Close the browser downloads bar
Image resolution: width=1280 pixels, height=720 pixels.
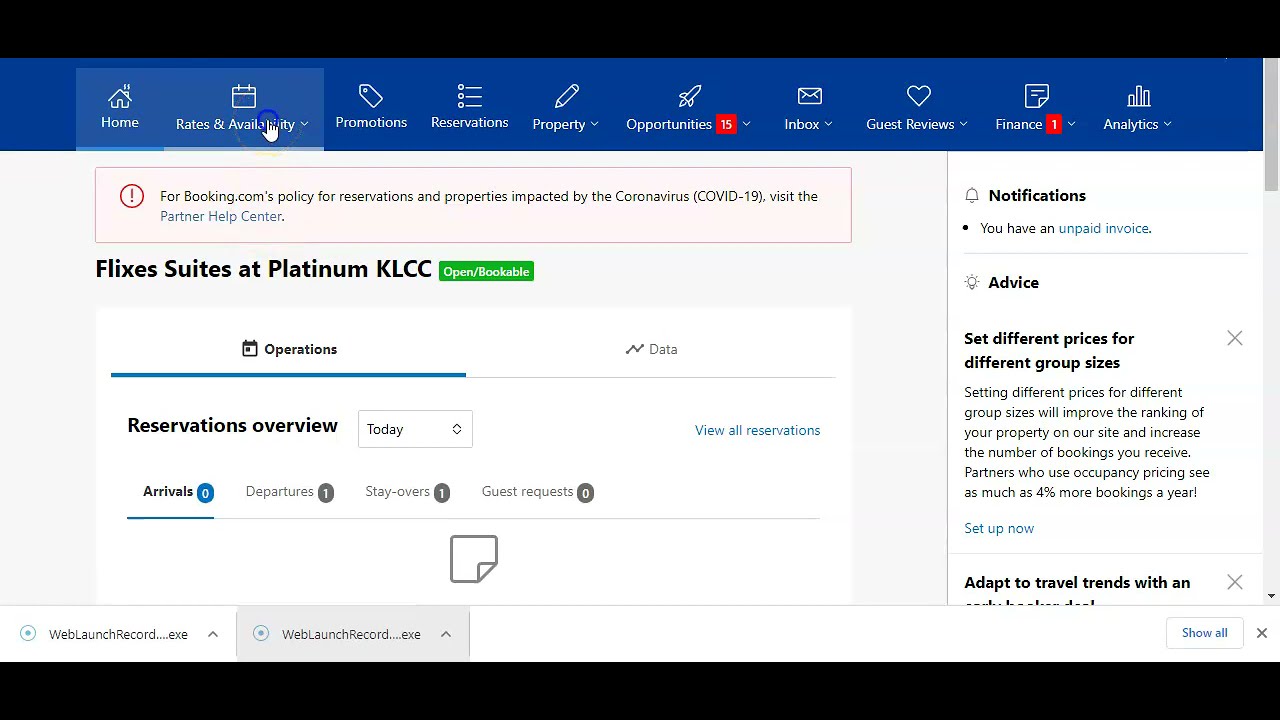1262,633
